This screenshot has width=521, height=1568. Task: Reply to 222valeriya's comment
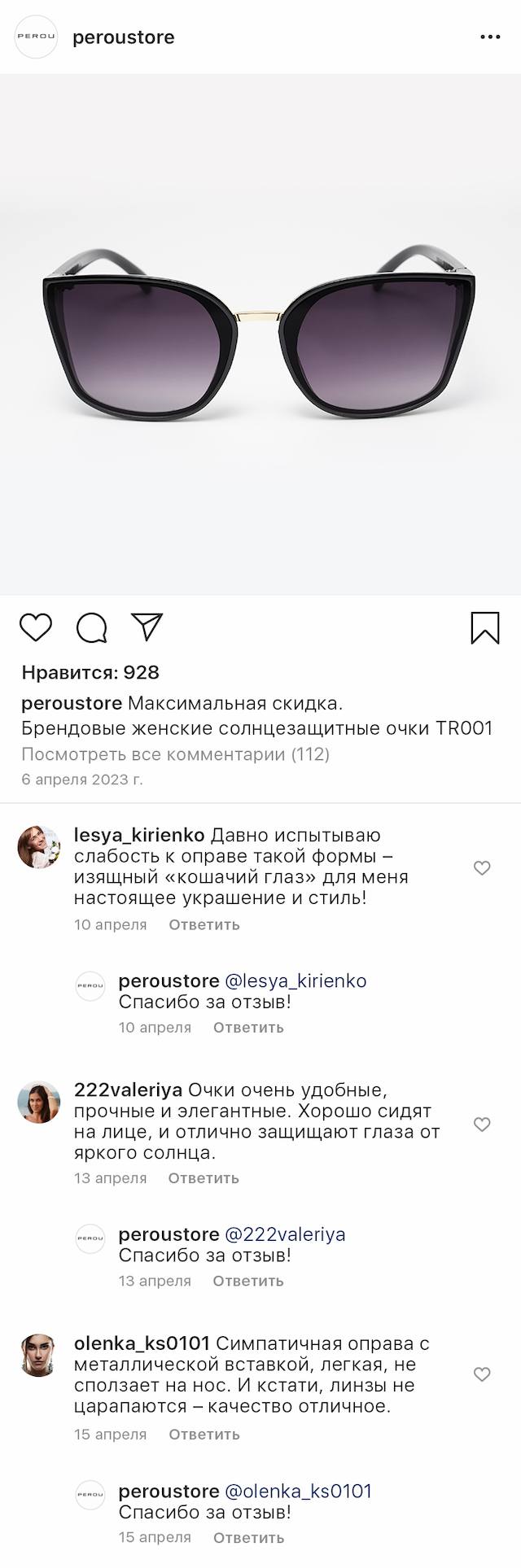pos(204,1178)
